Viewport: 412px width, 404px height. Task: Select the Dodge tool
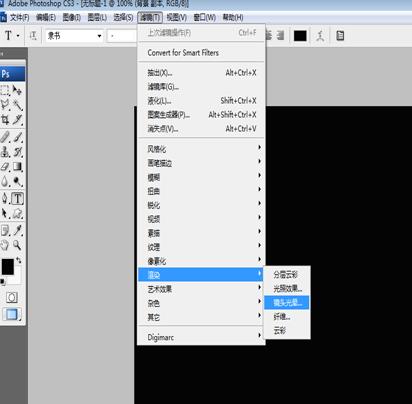coord(17,181)
